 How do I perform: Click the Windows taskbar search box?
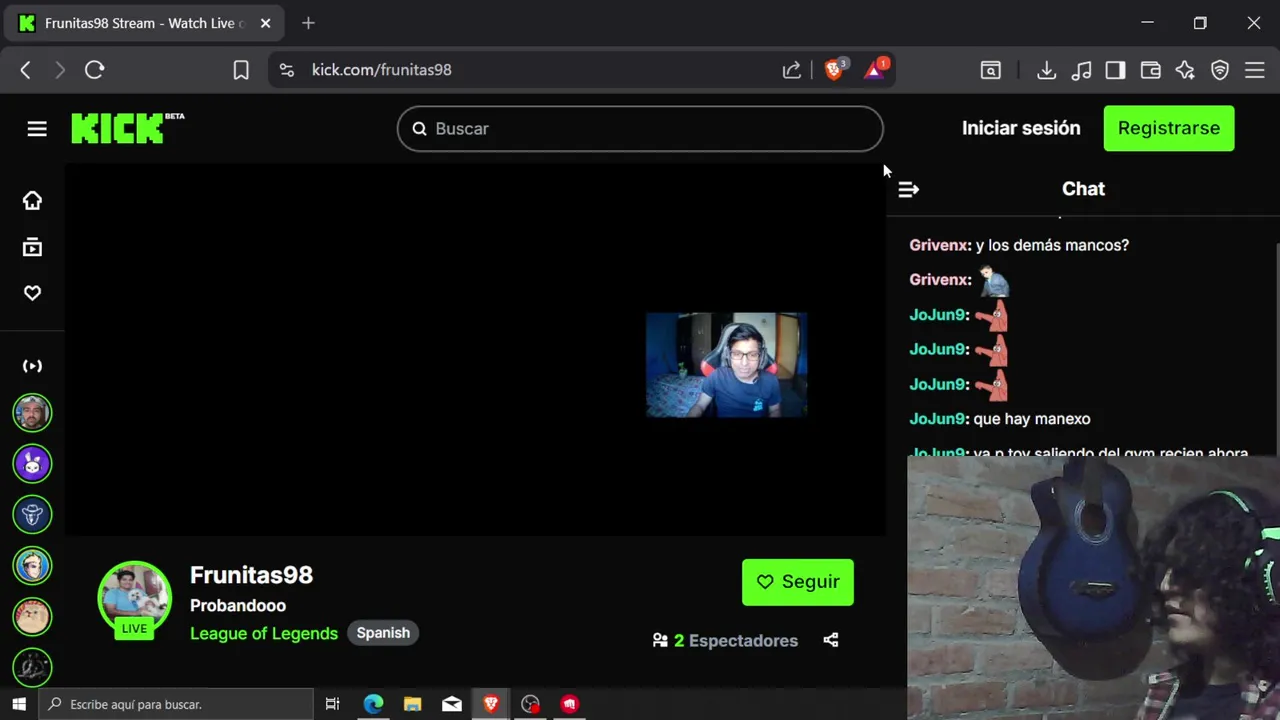(176, 704)
